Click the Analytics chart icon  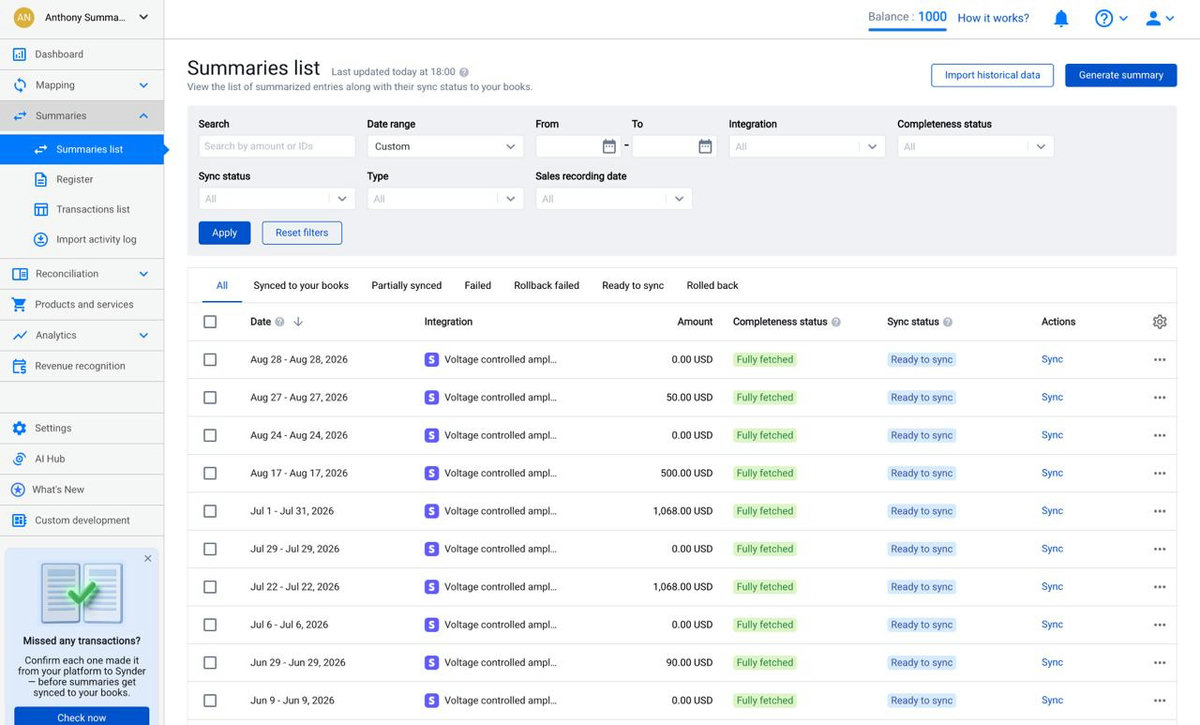pos(19,336)
